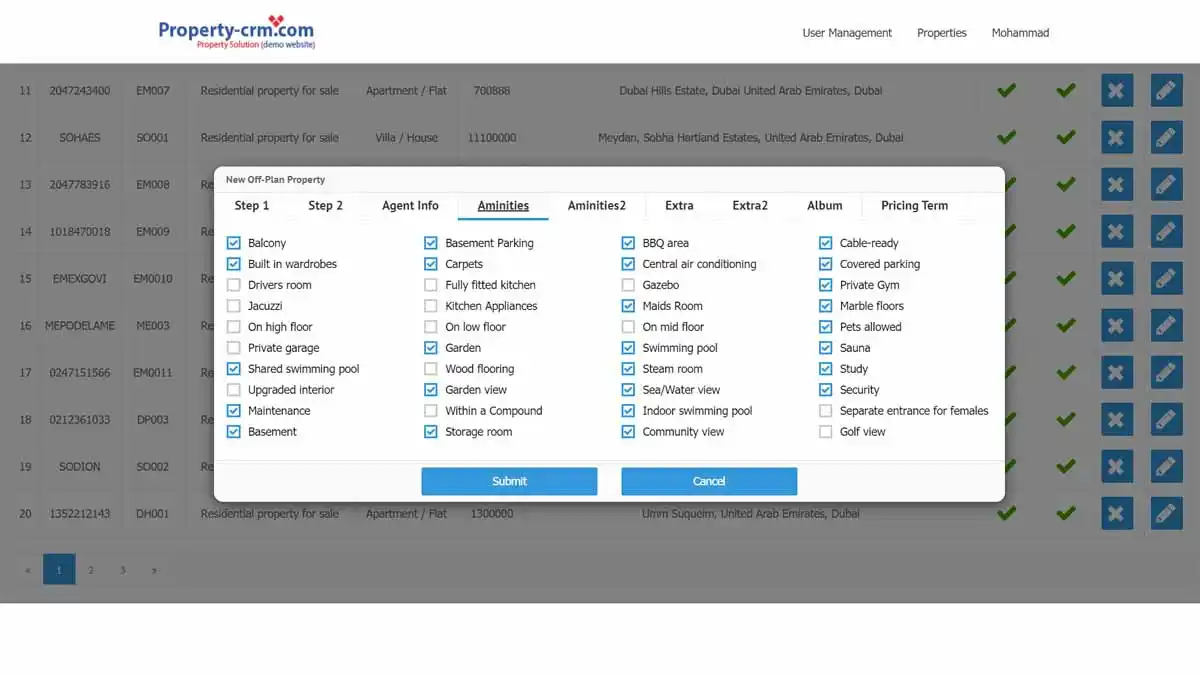1200x675 pixels.
Task: Switch to the Step 1 tab
Action: tap(252, 206)
